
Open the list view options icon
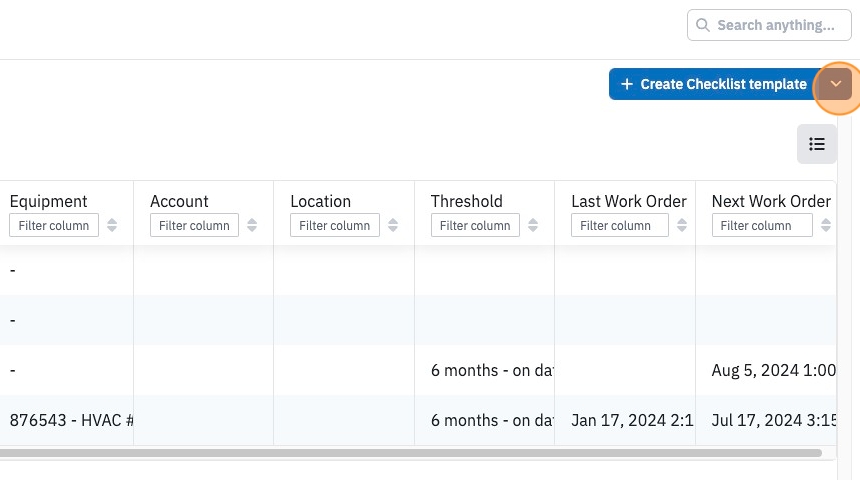[817, 144]
